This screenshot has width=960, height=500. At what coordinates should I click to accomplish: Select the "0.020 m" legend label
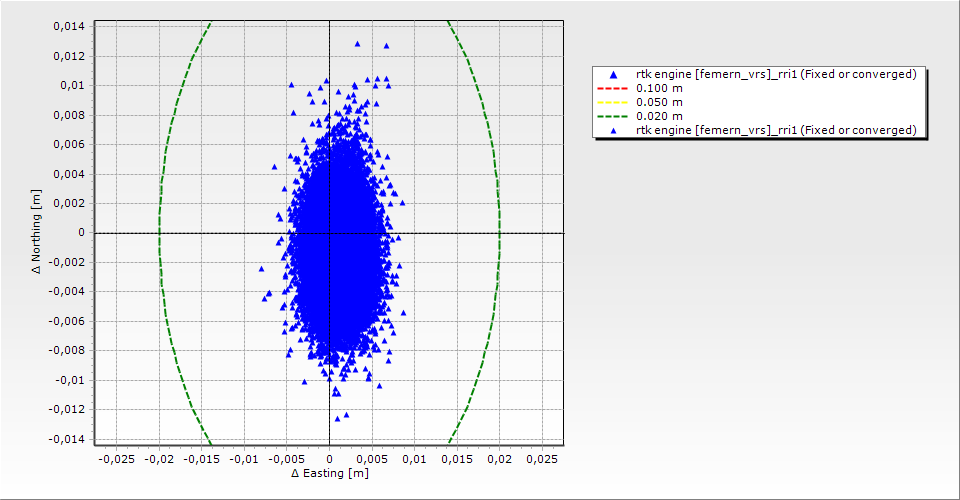click(x=660, y=116)
